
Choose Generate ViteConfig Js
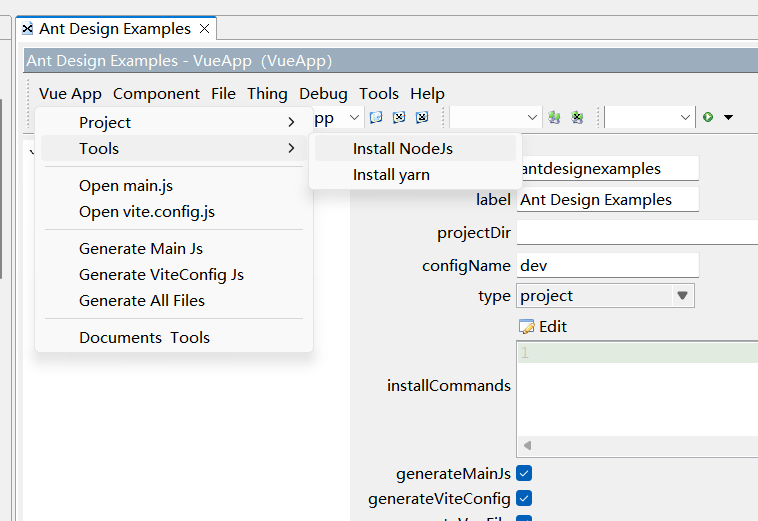coord(174,275)
